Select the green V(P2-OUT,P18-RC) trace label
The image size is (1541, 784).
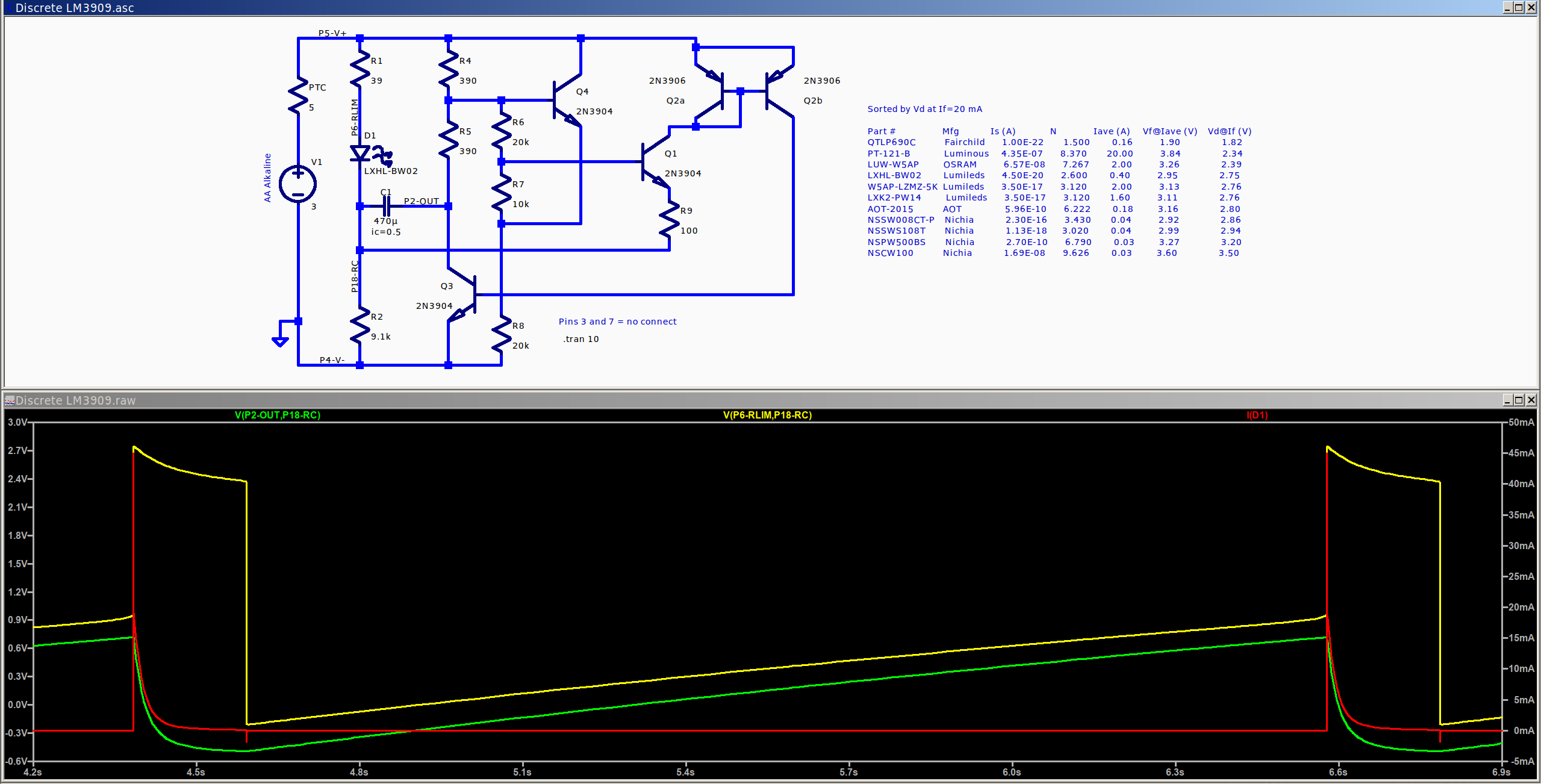(277, 415)
